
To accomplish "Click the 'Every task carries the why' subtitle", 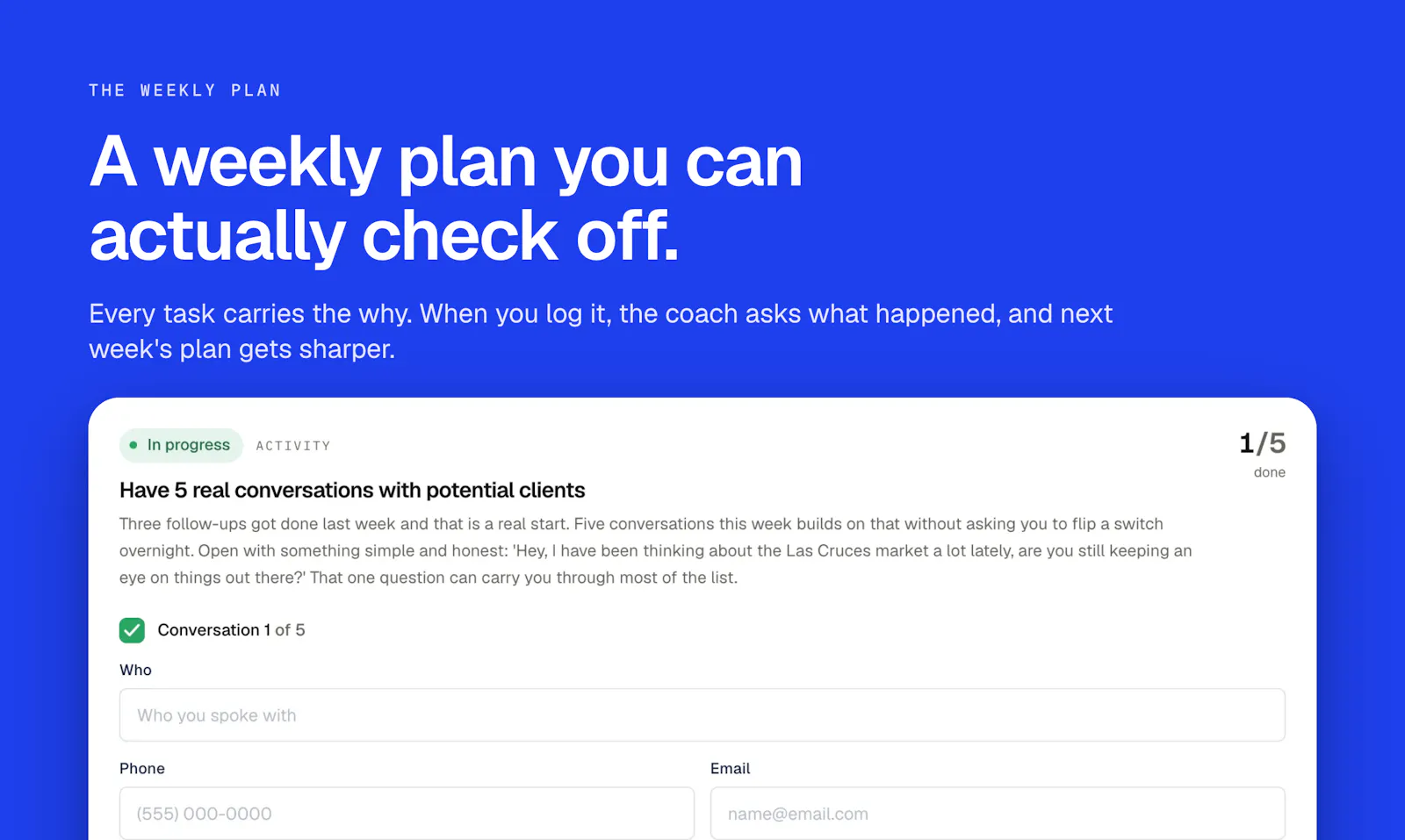I will (601, 331).
